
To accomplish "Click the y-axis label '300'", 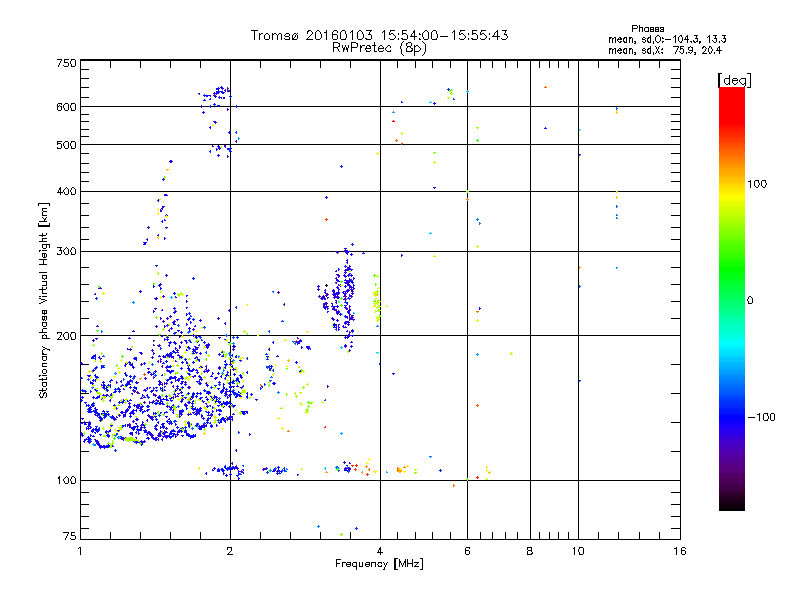I will click(66, 252).
